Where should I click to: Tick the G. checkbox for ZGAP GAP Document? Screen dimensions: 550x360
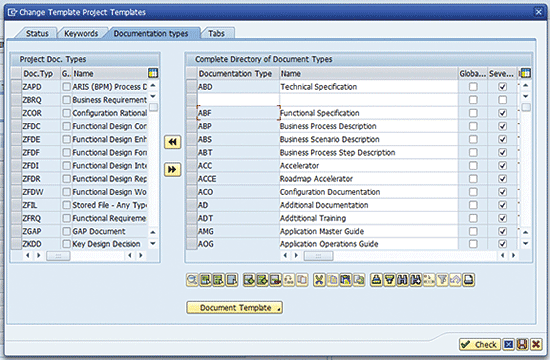tap(66, 231)
